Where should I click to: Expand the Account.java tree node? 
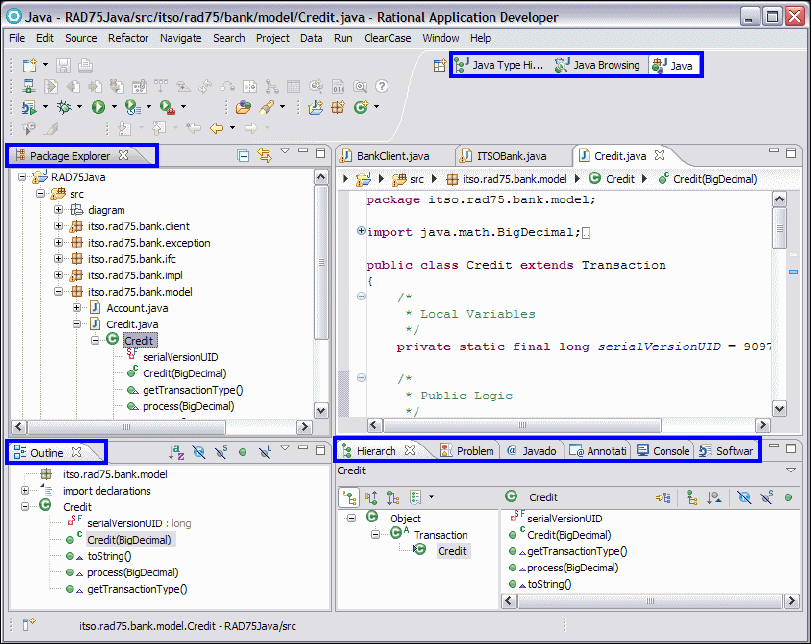point(78,308)
